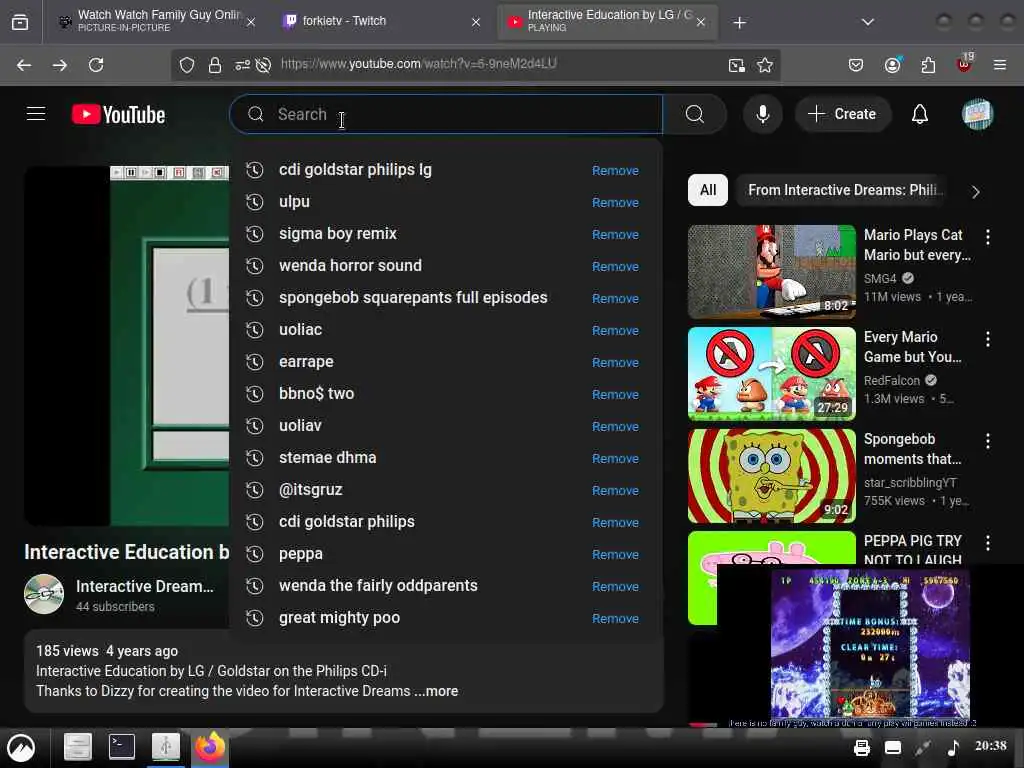
Task: Select 'wenda the fairly oddparents' suggestion
Action: click(446, 586)
